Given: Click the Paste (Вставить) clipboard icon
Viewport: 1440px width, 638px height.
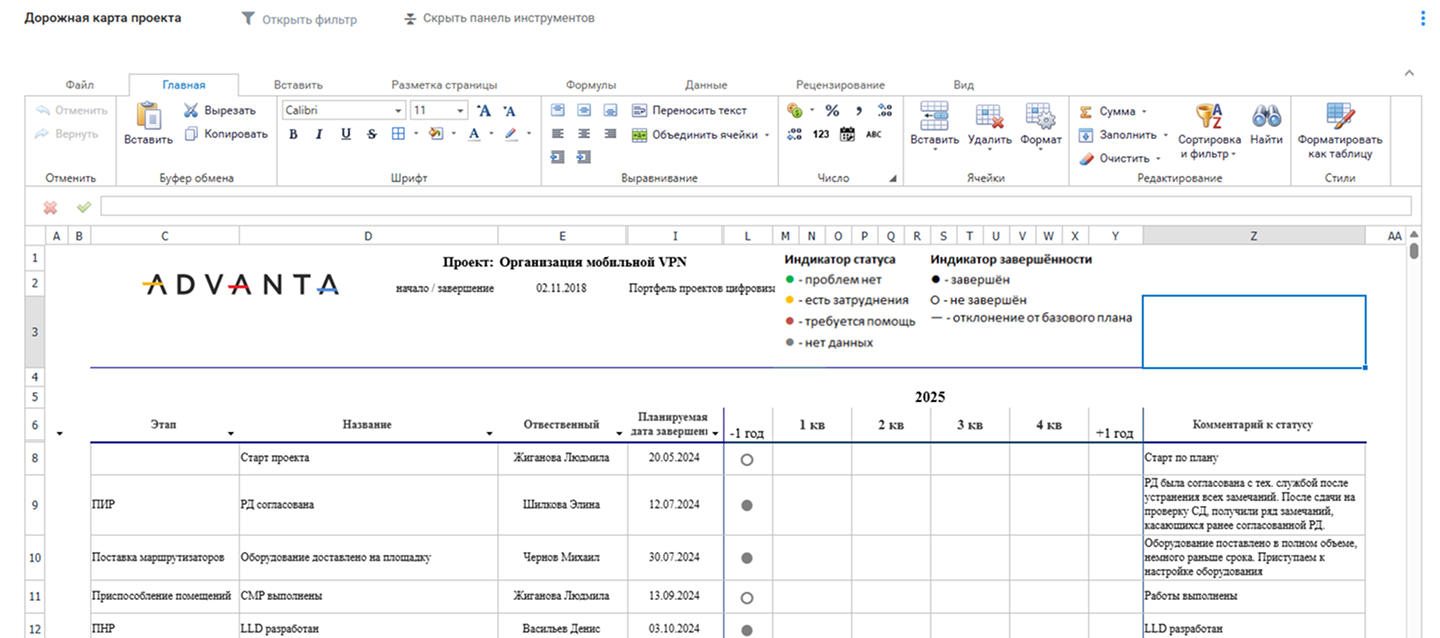Looking at the screenshot, I should point(149,116).
